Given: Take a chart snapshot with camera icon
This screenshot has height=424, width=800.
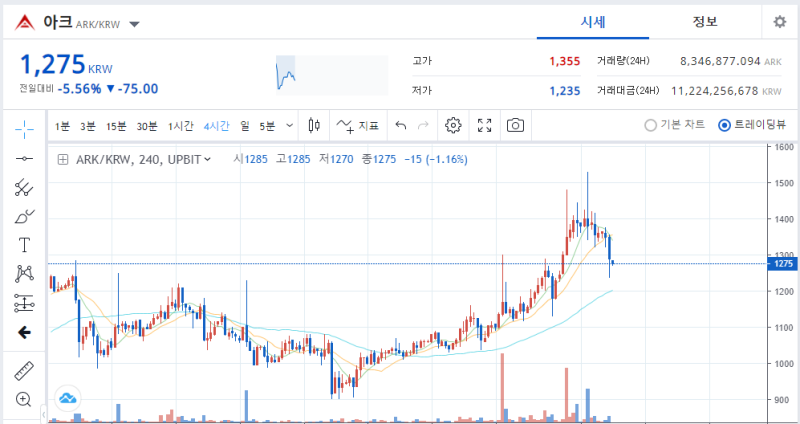Looking at the screenshot, I should (x=515, y=125).
